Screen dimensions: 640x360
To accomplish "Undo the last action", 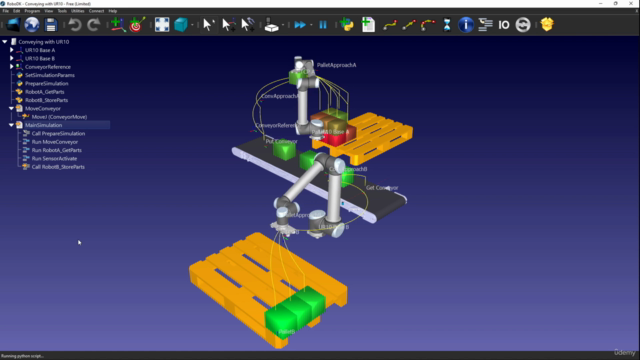I will pos(75,25).
